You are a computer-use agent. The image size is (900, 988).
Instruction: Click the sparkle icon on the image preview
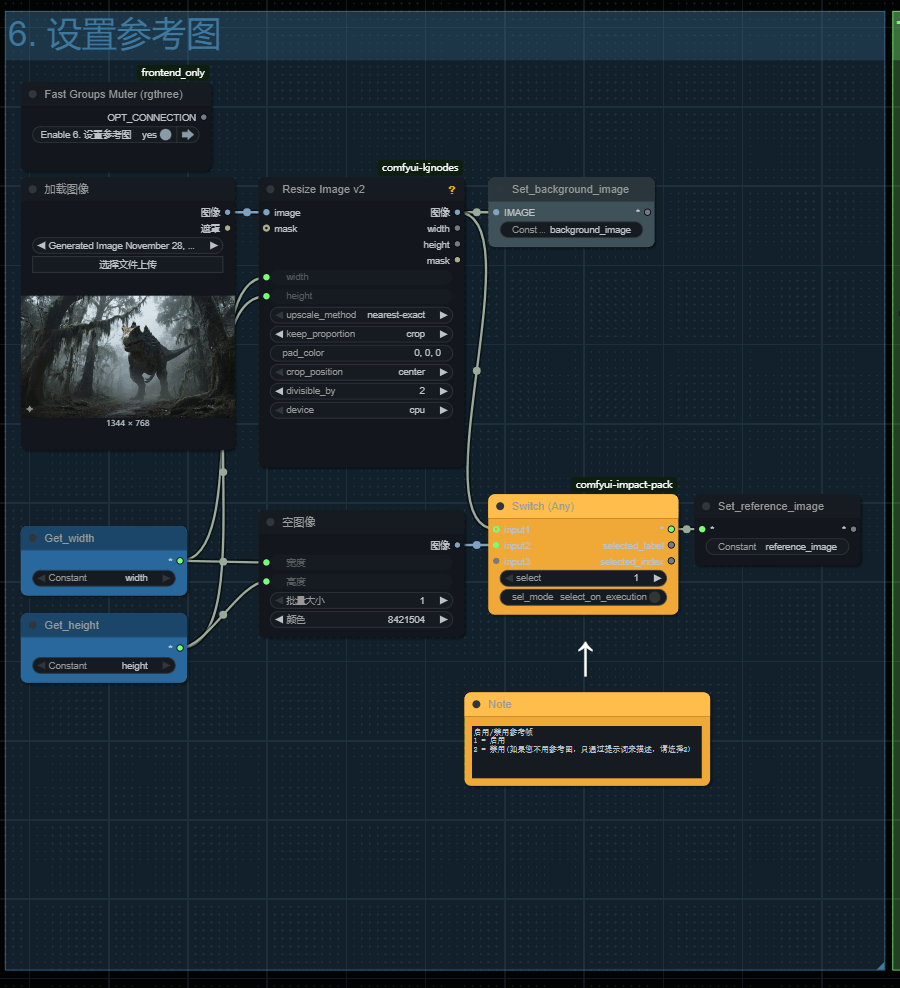coord(29,409)
